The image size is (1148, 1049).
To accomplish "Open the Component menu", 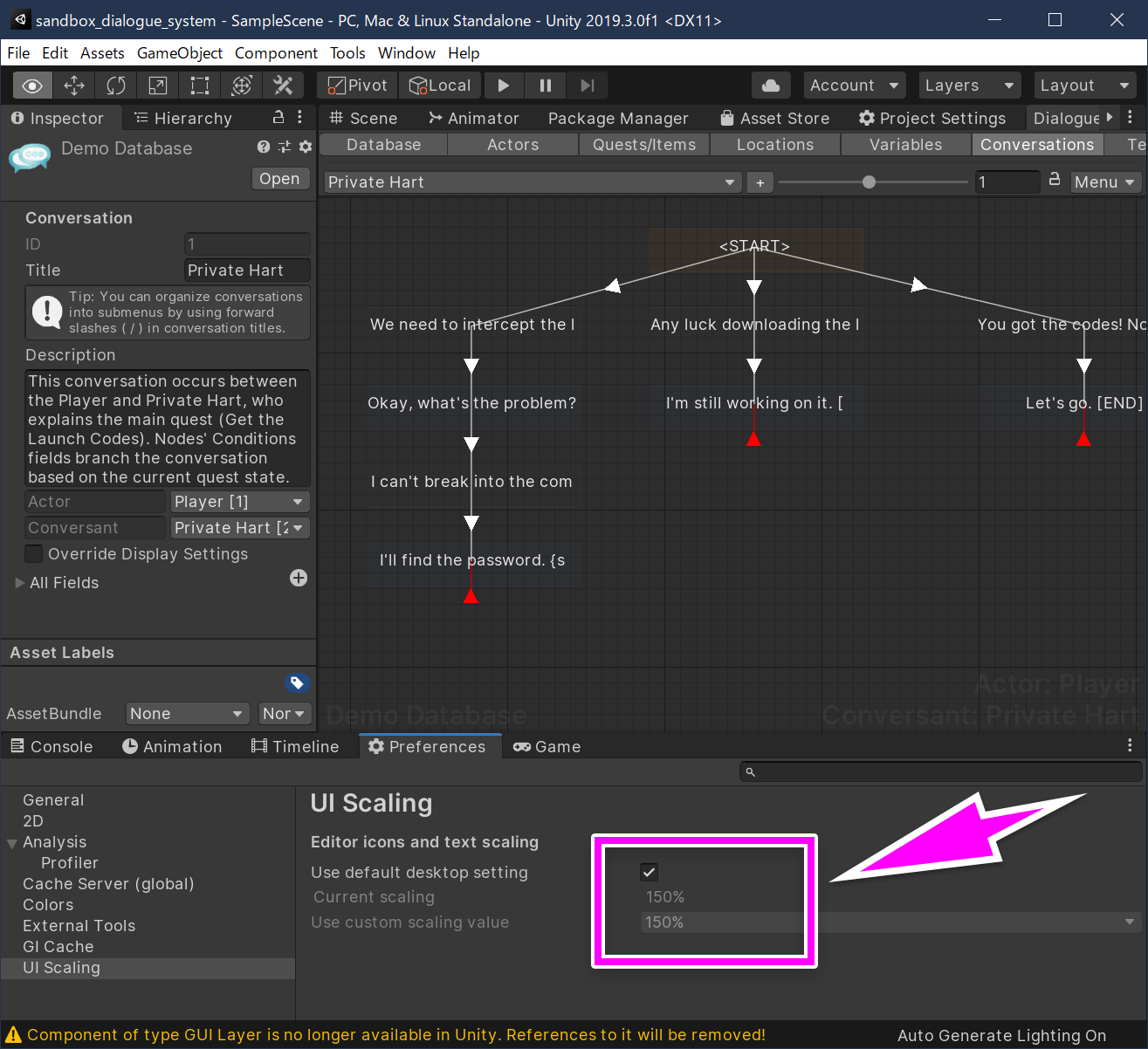I will [276, 53].
